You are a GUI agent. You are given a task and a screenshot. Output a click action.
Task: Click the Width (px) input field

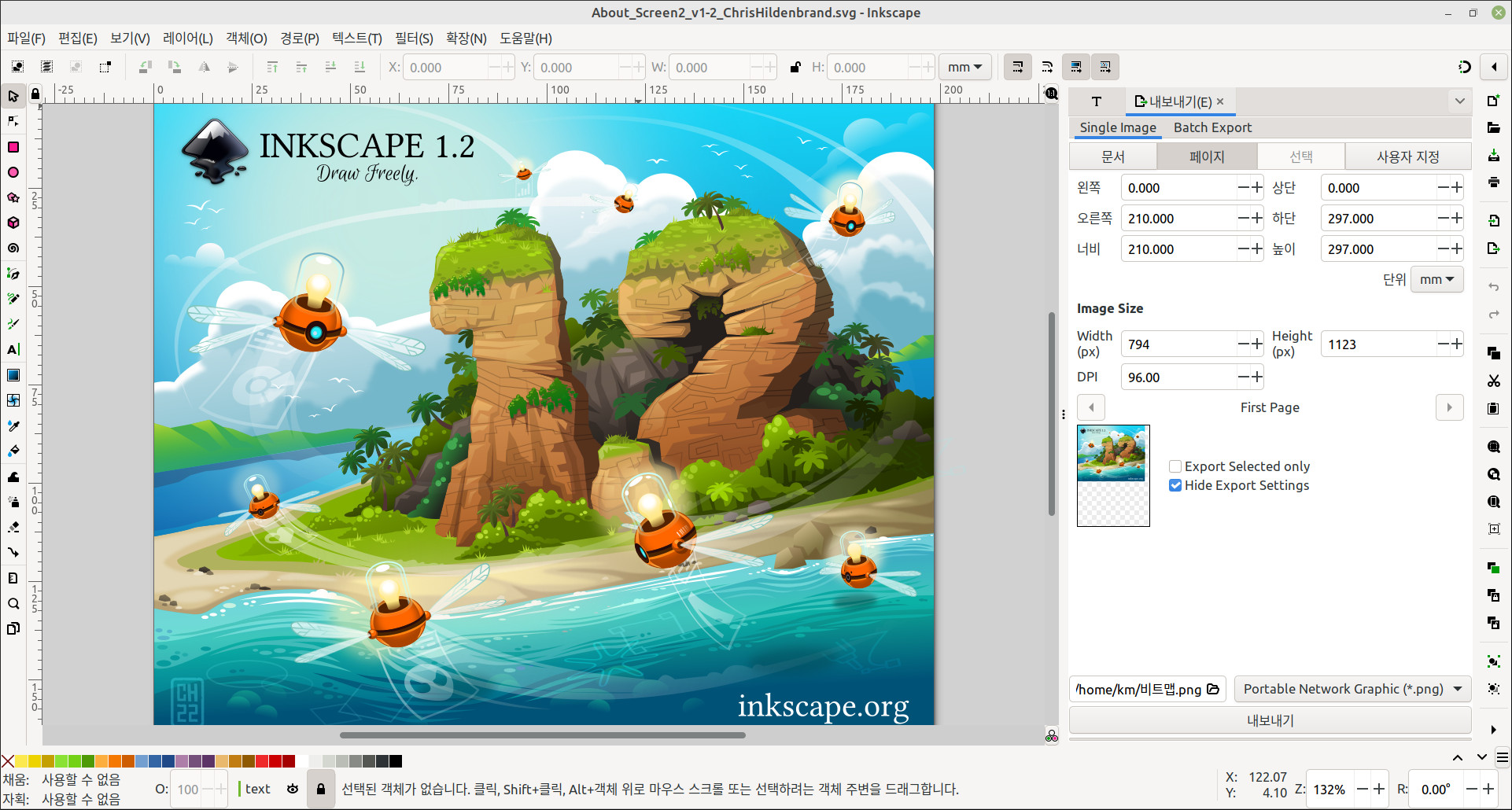click(x=1178, y=344)
